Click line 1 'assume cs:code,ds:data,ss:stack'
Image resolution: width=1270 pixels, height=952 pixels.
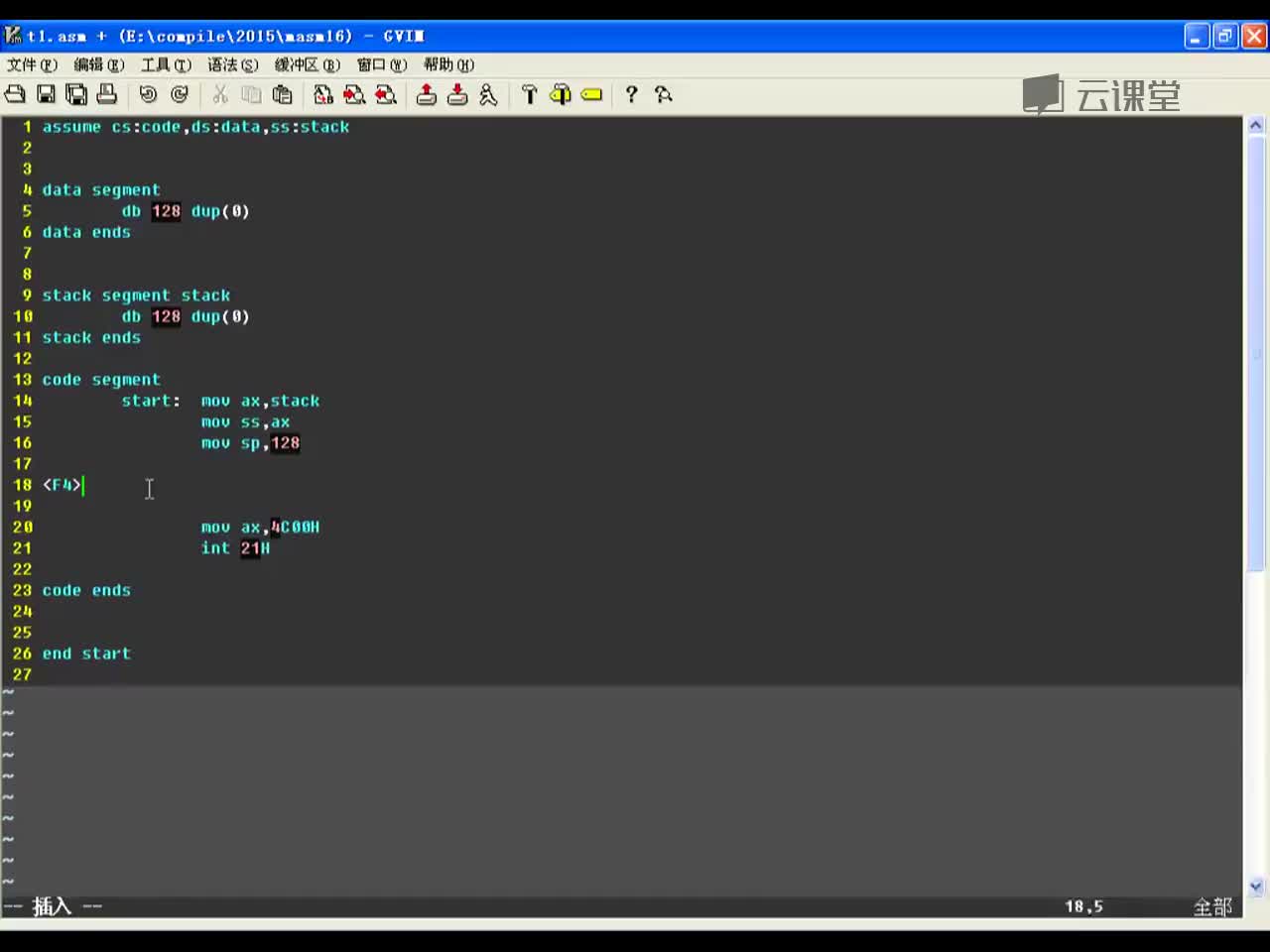click(195, 127)
